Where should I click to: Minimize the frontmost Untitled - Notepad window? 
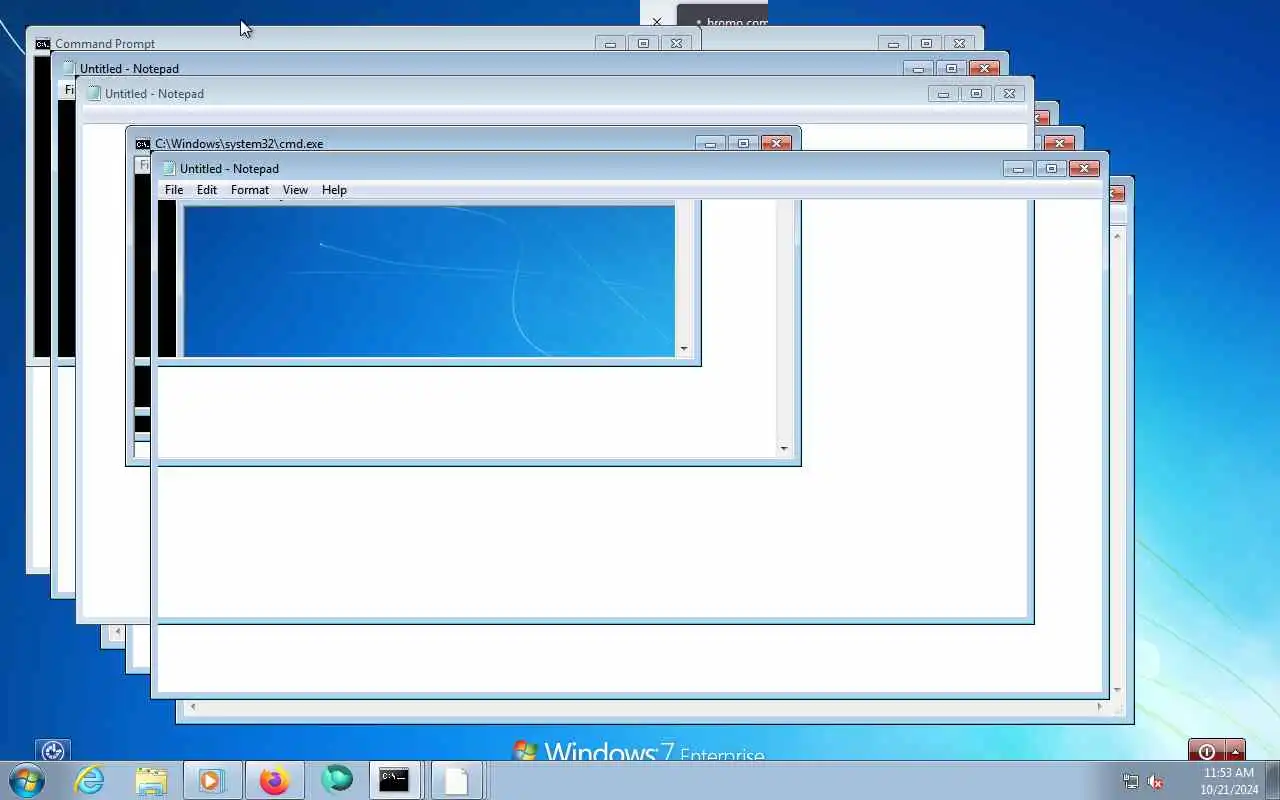click(x=1018, y=169)
